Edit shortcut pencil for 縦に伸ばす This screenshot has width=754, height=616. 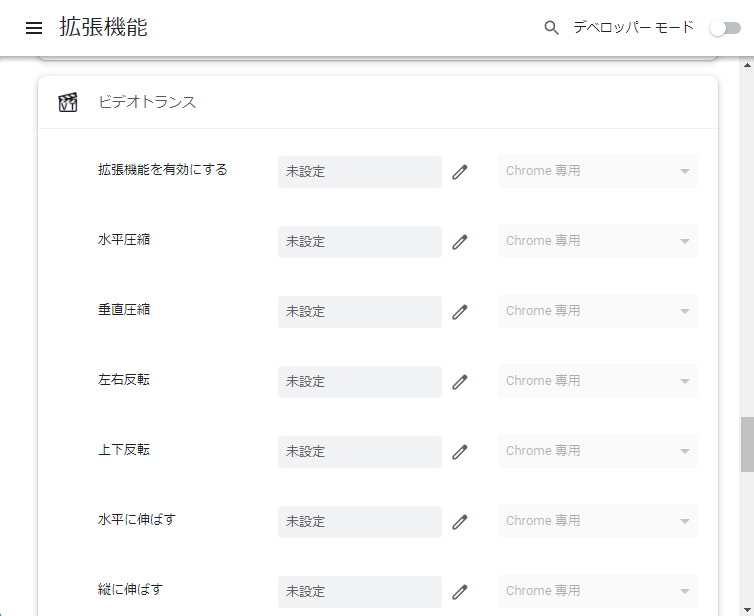pyautogui.click(x=460, y=592)
